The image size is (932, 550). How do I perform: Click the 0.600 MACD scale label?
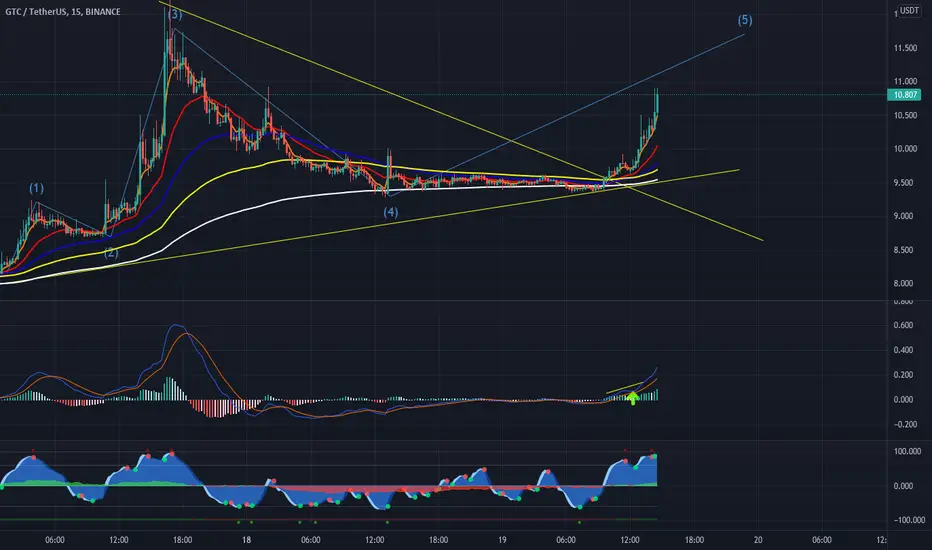point(903,325)
